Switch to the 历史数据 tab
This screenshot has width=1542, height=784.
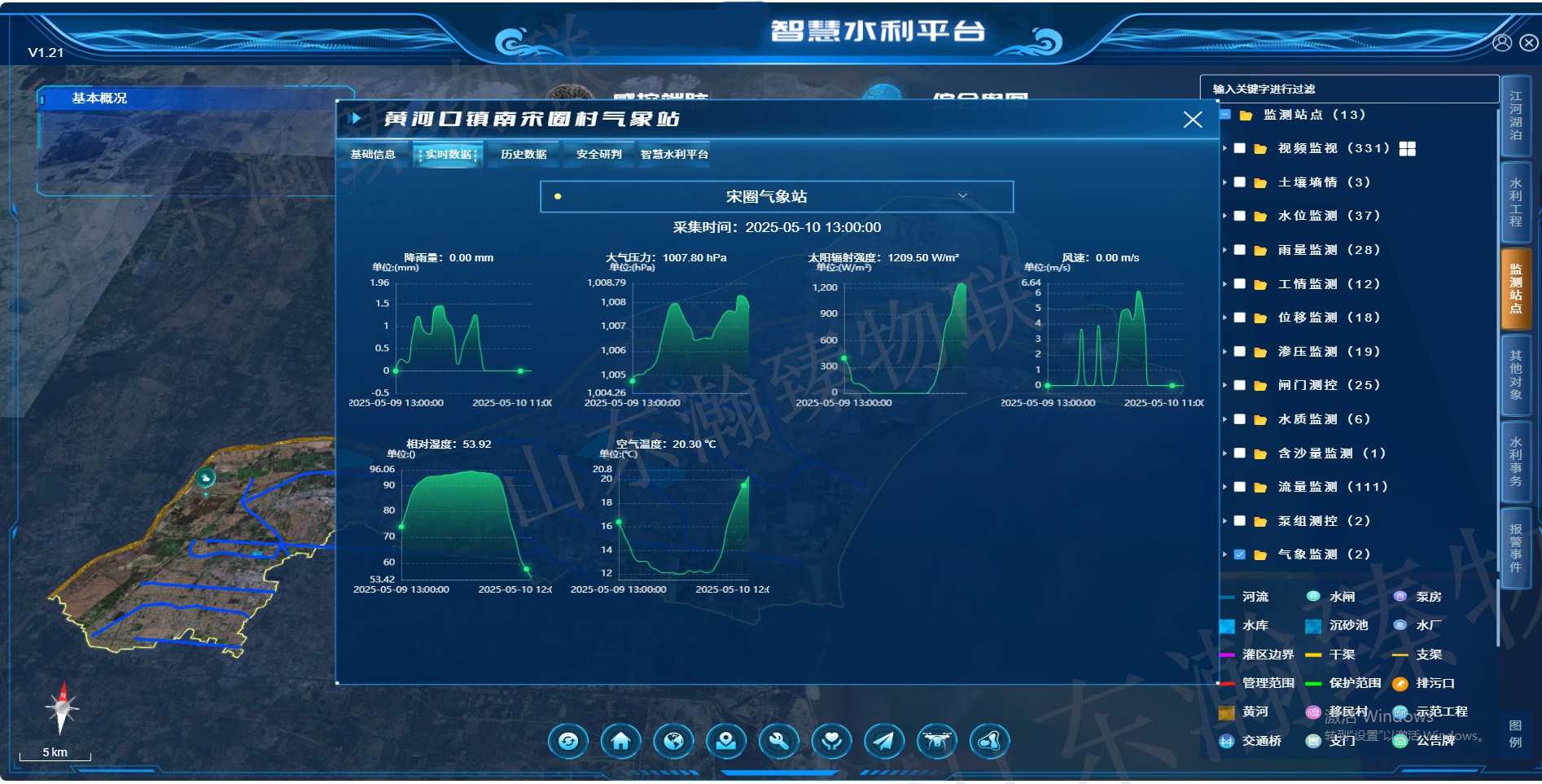(523, 155)
